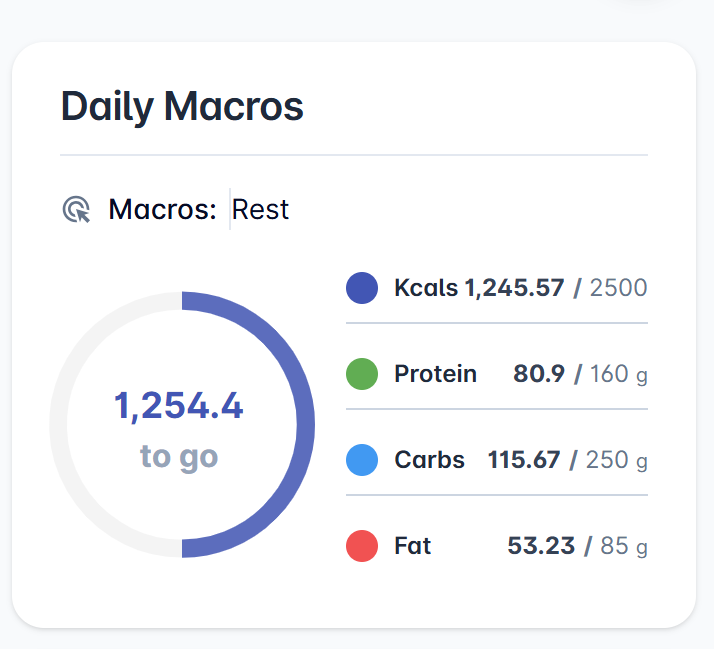Click the Daily Macros heading
This screenshot has width=714, height=649.
[182, 107]
